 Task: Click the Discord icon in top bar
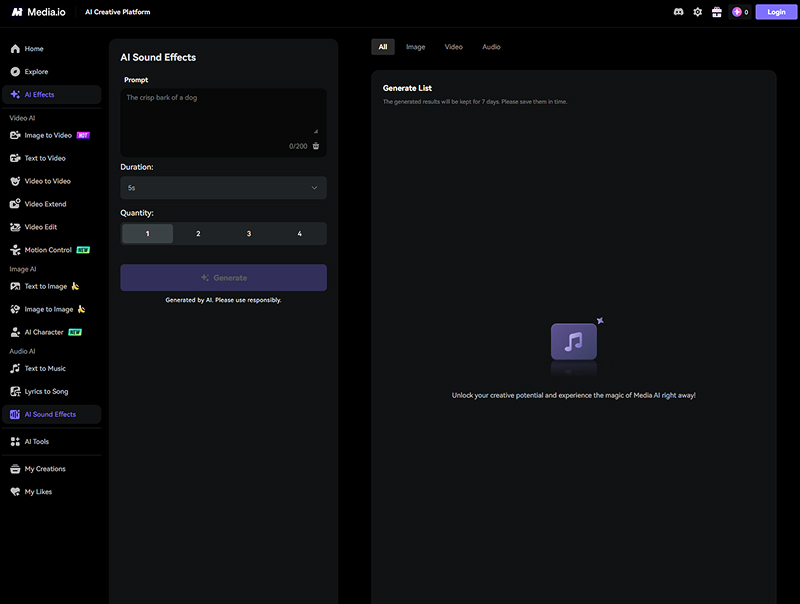coord(679,12)
